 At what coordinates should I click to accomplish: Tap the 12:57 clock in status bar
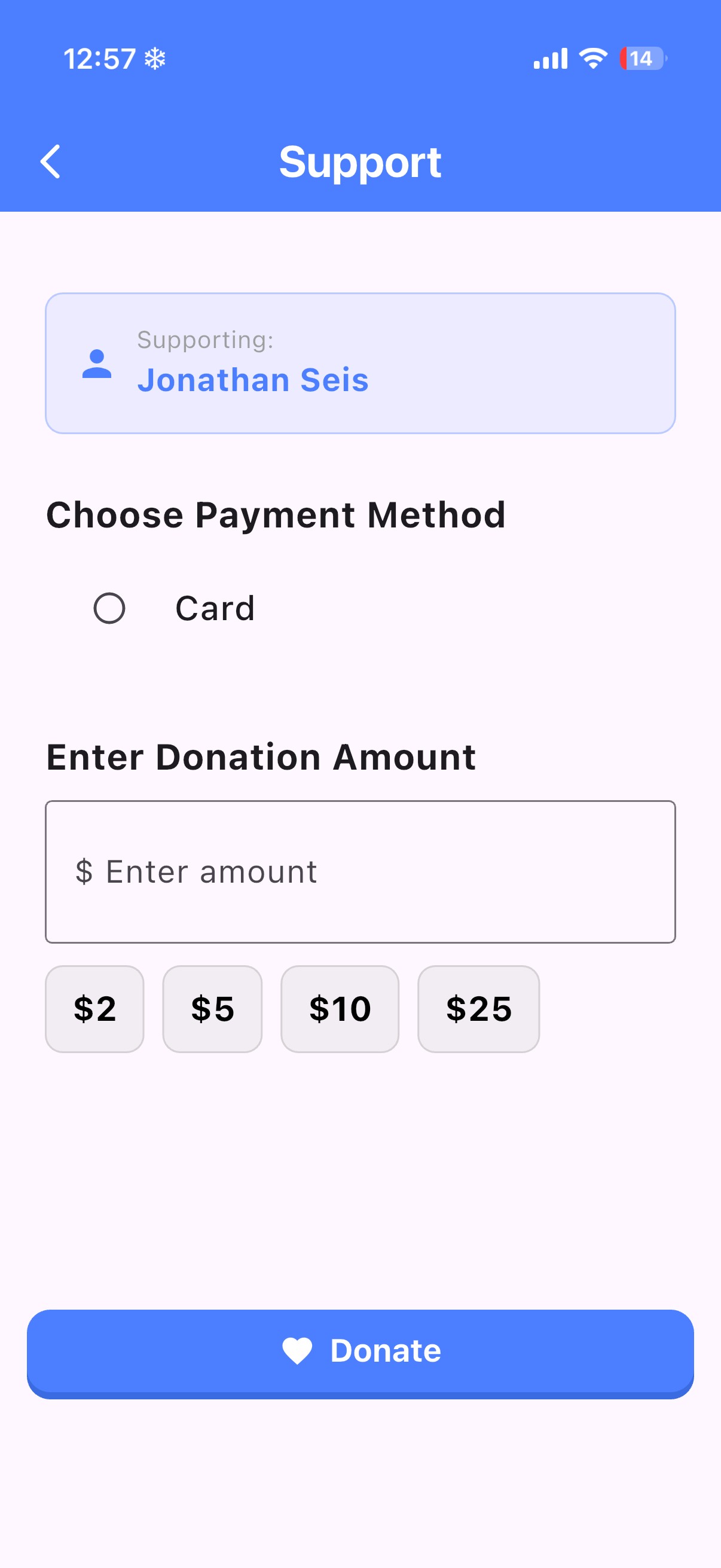tap(100, 59)
